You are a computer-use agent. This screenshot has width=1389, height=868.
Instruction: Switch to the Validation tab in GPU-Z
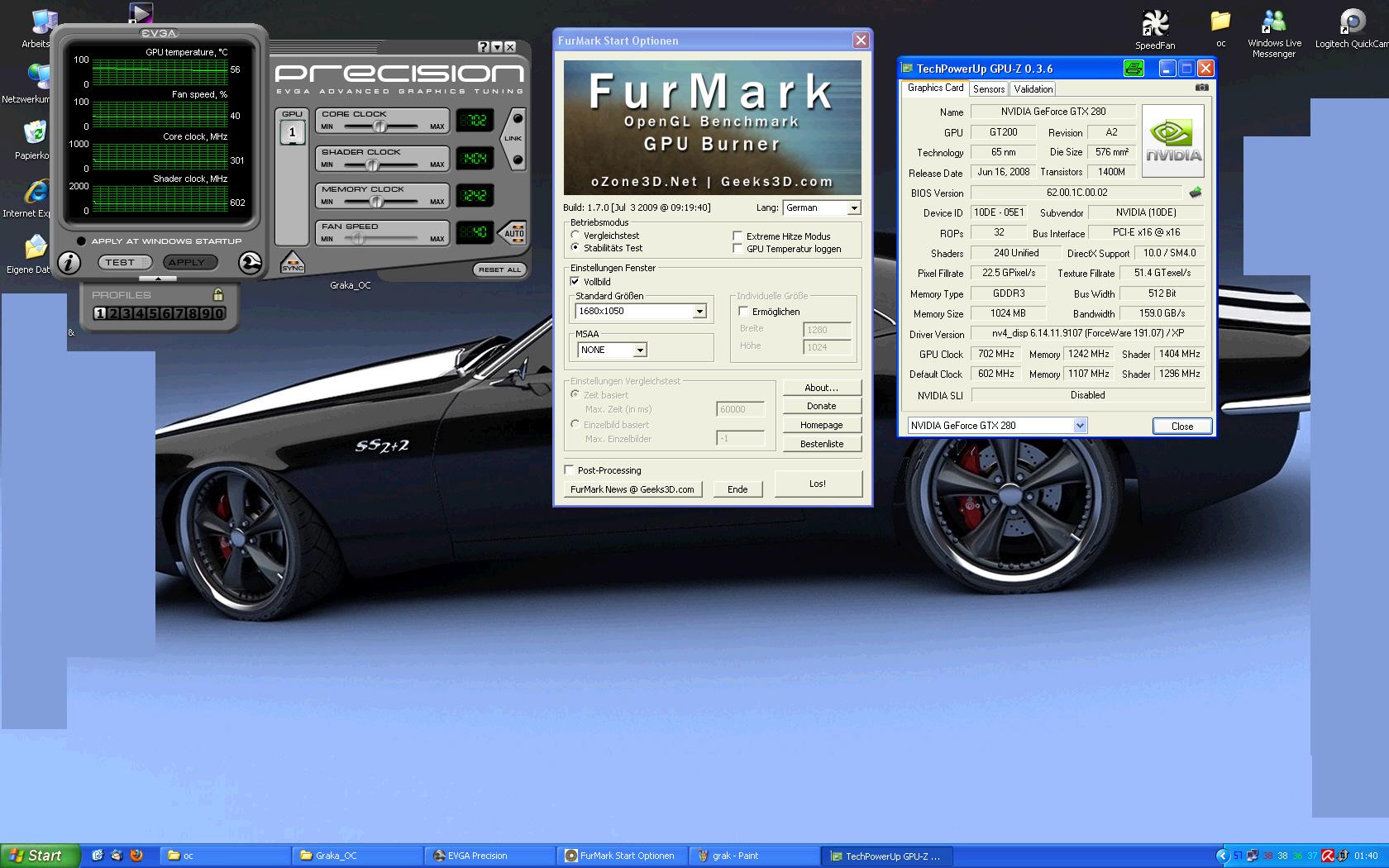tap(1033, 89)
